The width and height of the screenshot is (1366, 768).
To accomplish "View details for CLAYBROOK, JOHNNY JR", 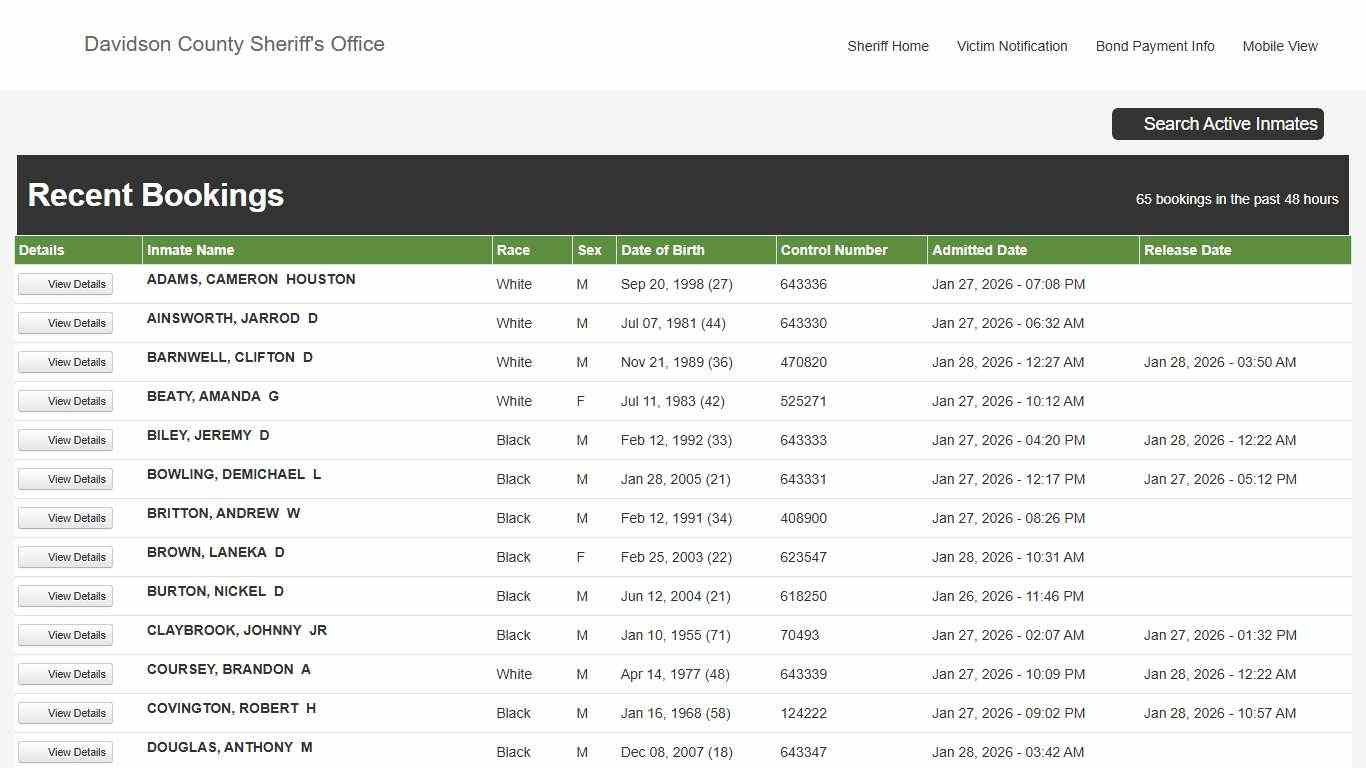I will tap(65, 635).
